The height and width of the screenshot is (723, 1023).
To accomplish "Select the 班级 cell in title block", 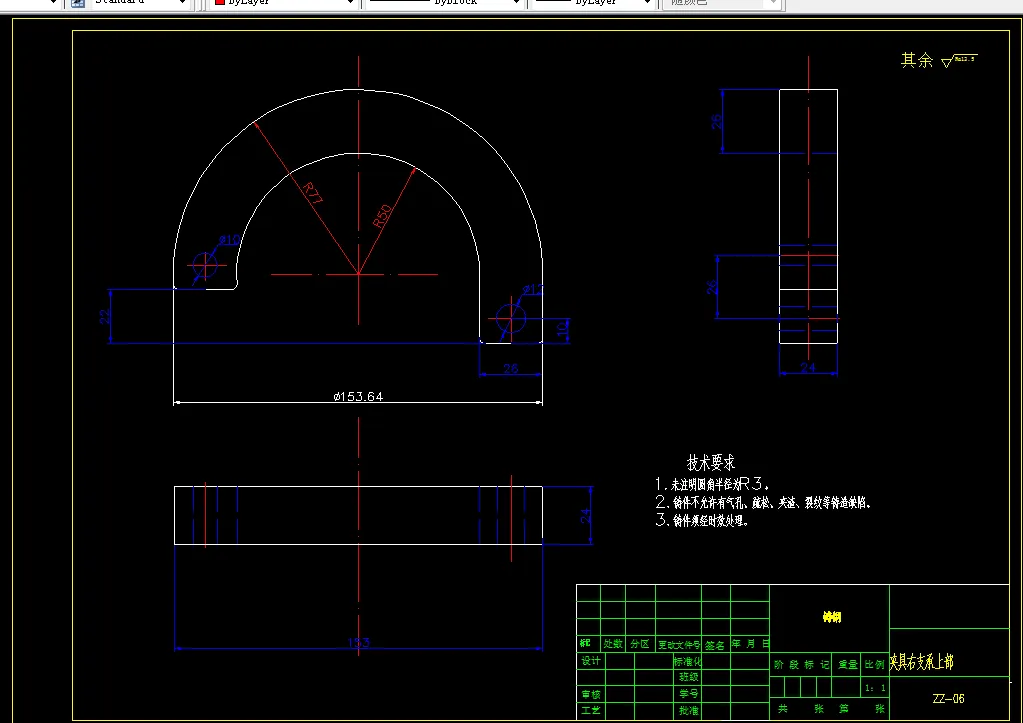I will pos(689,677).
